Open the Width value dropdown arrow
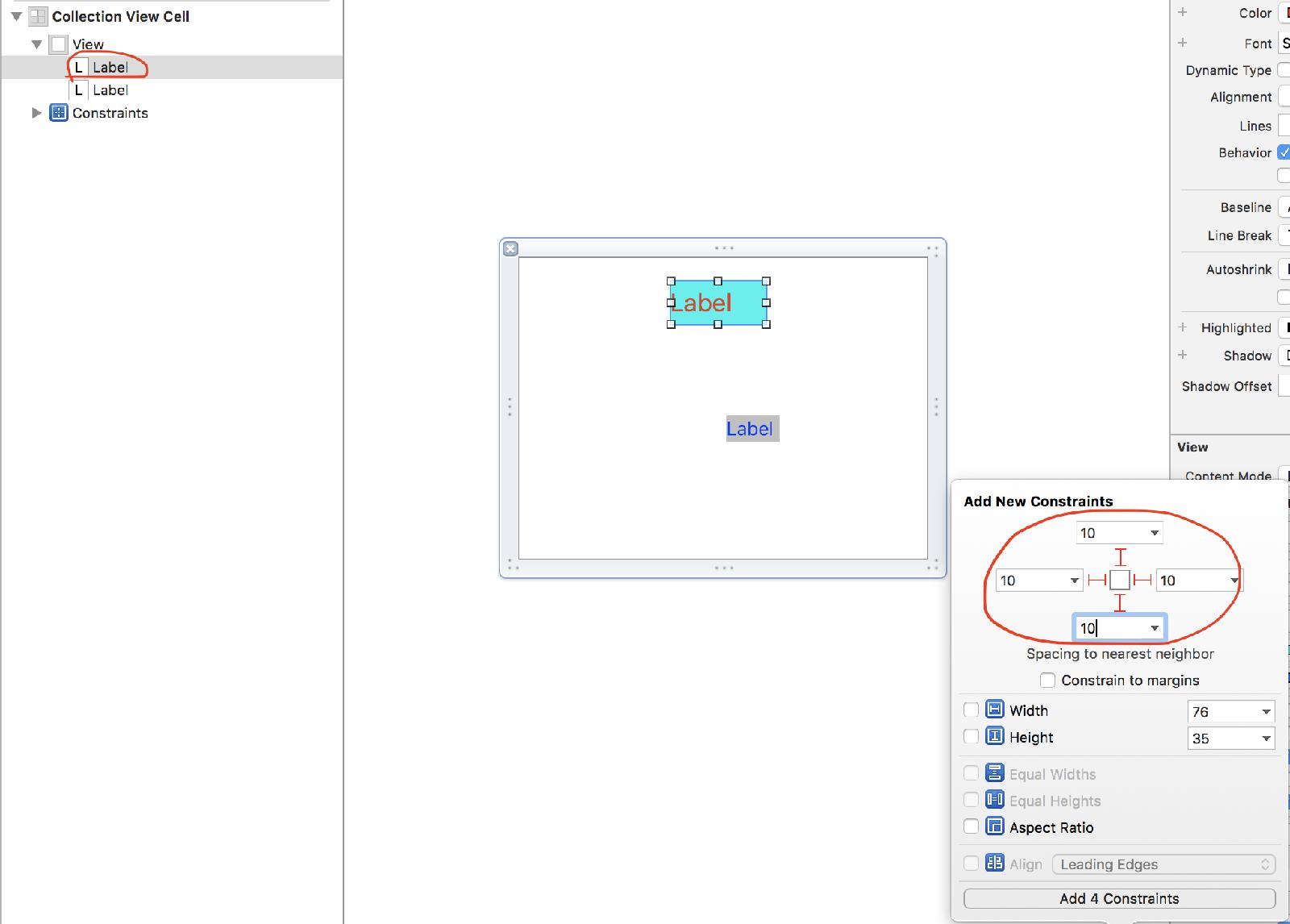This screenshot has width=1290, height=924. (1266, 712)
